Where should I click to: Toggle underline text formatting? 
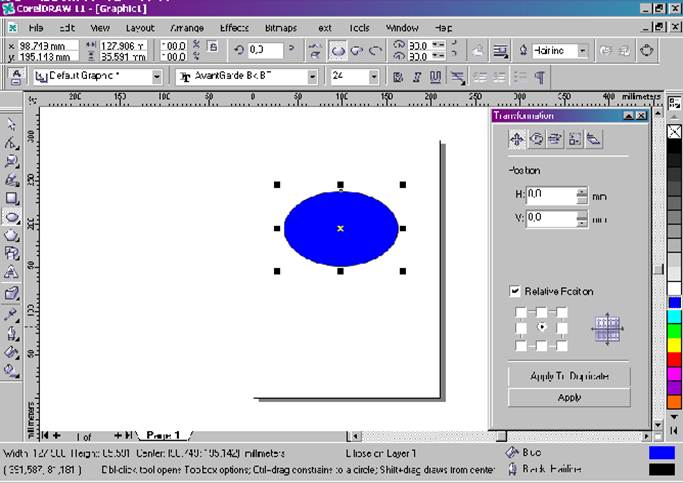click(x=435, y=77)
